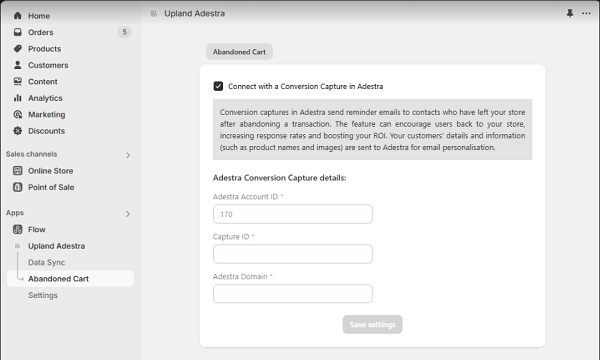Click the Conversion captures description text
The image size is (600, 360).
(372, 130)
